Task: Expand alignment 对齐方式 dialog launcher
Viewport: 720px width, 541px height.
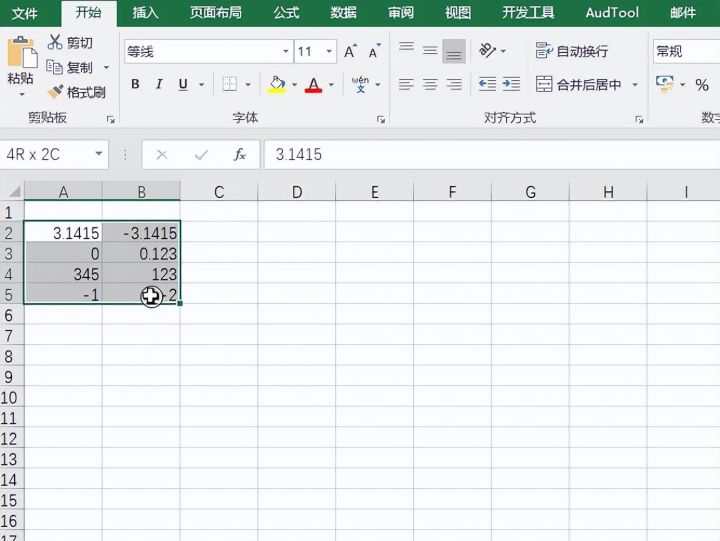Action: pos(639,119)
